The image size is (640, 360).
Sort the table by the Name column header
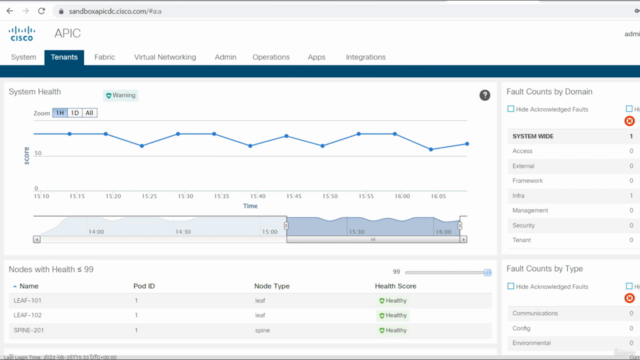click(29, 286)
